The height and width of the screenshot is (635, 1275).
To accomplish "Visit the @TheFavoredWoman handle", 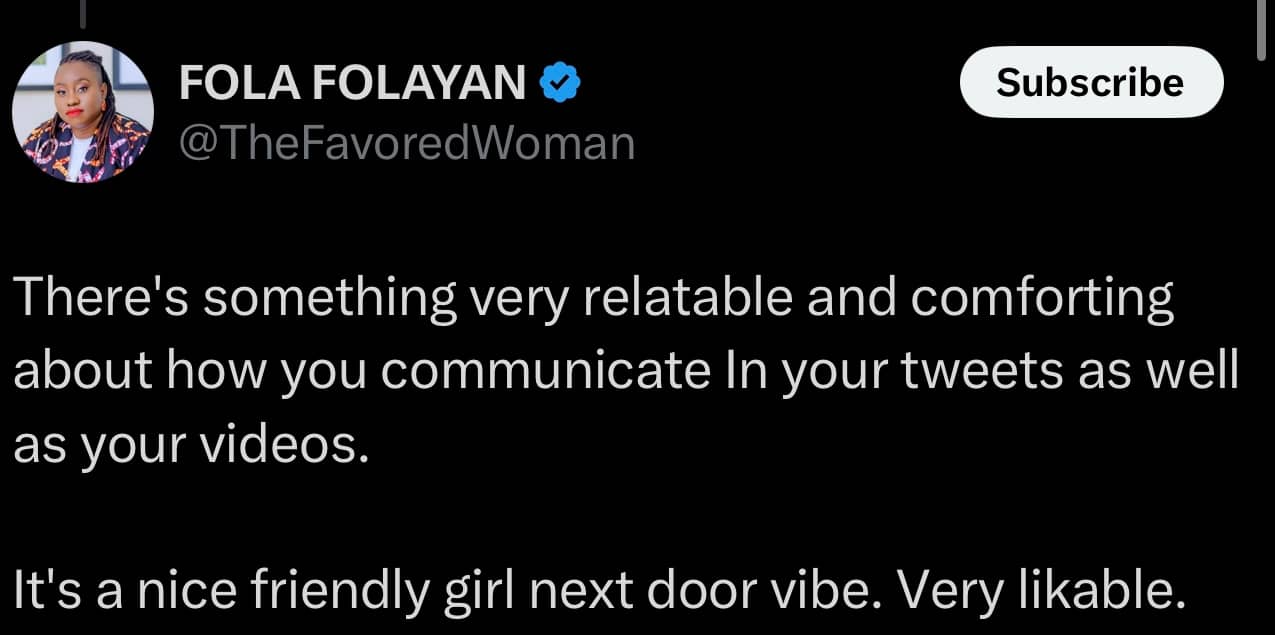I will [406, 144].
